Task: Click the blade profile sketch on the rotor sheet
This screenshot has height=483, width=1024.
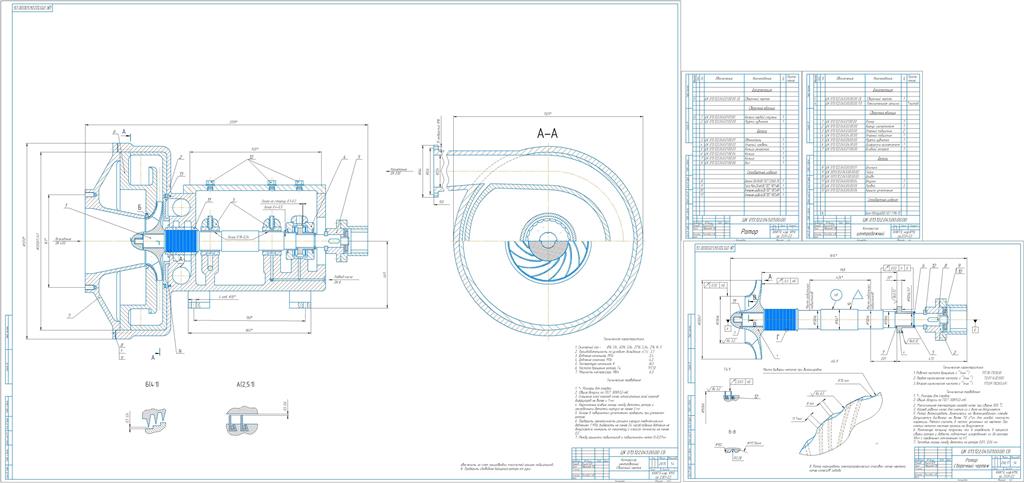Action: tap(842, 424)
